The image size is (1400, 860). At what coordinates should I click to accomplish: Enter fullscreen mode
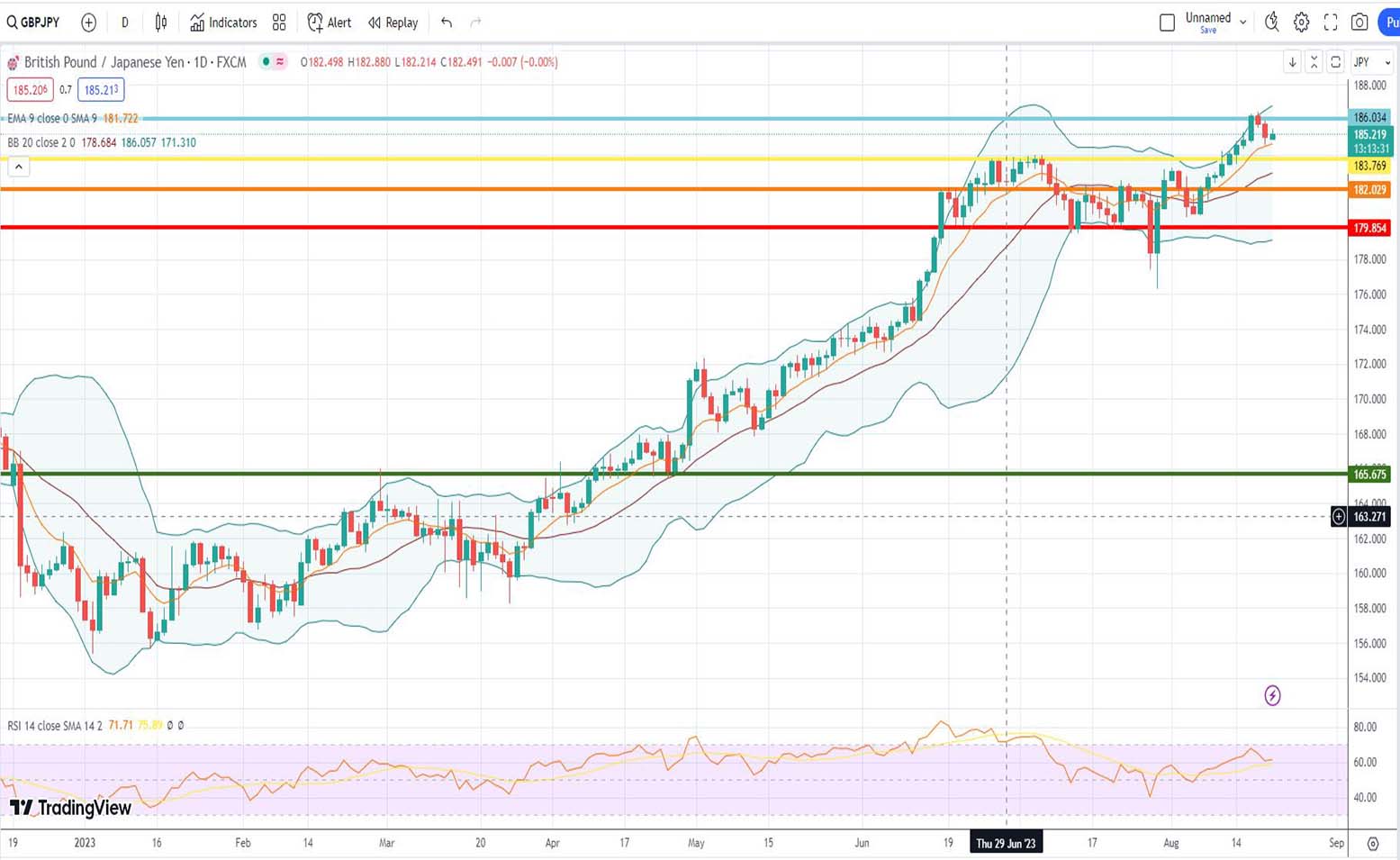tap(1331, 23)
